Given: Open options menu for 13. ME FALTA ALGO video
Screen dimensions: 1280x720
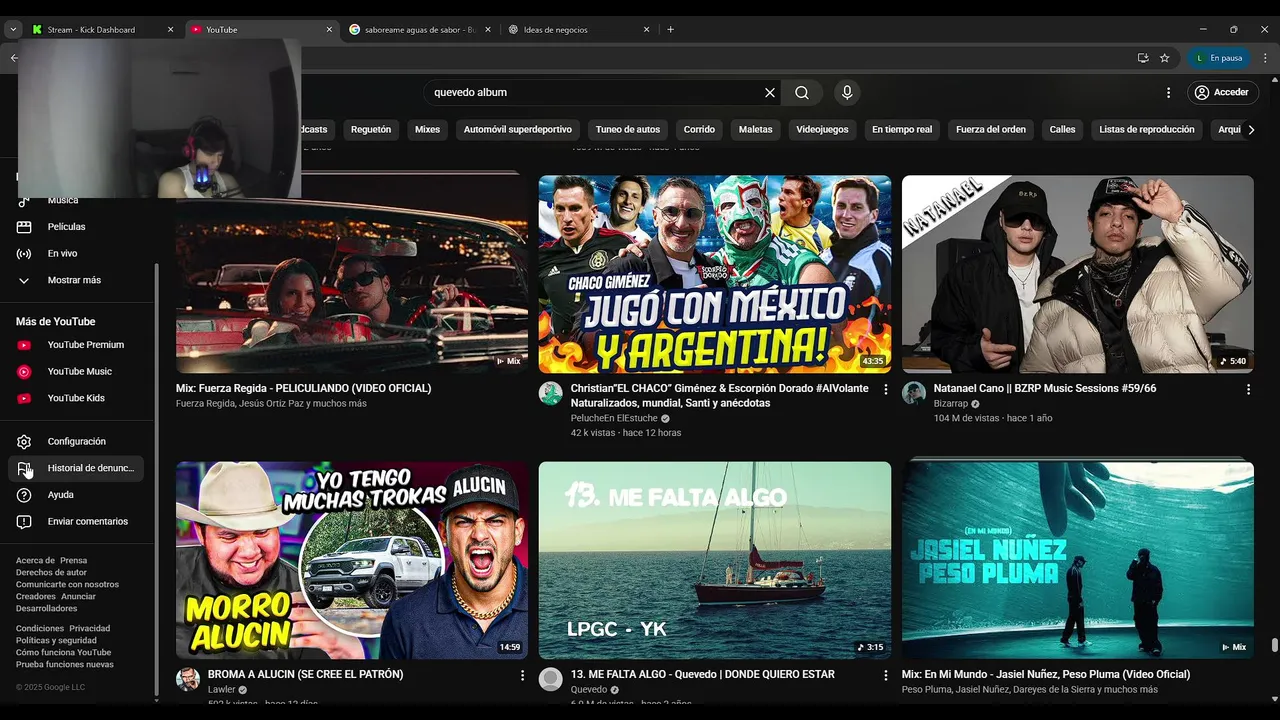Looking at the screenshot, I should pos(885,675).
